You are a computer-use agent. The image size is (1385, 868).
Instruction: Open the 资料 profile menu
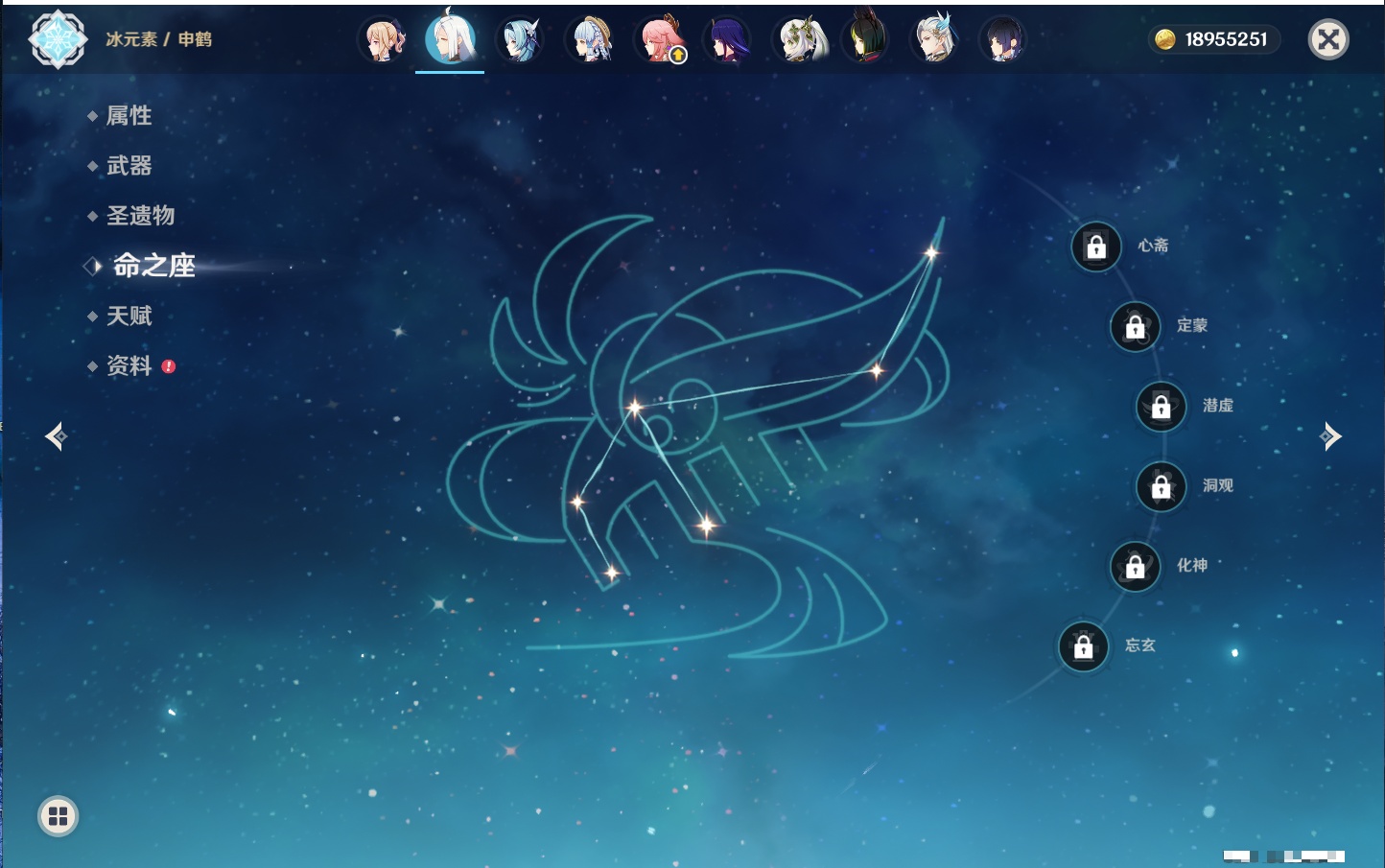pyautogui.click(x=129, y=365)
